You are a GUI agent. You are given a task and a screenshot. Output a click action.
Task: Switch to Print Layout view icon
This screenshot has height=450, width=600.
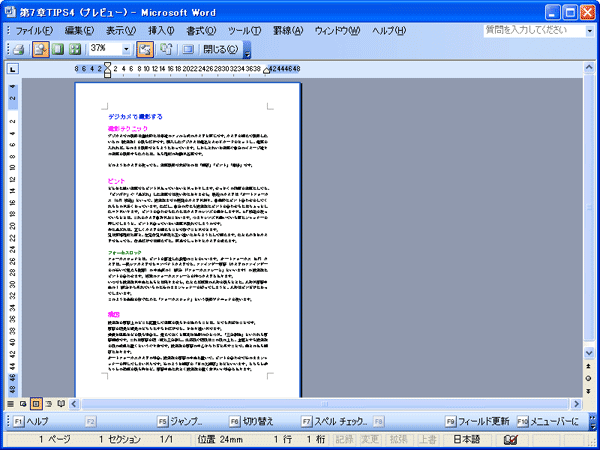pyautogui.click(x=36, y=404)
